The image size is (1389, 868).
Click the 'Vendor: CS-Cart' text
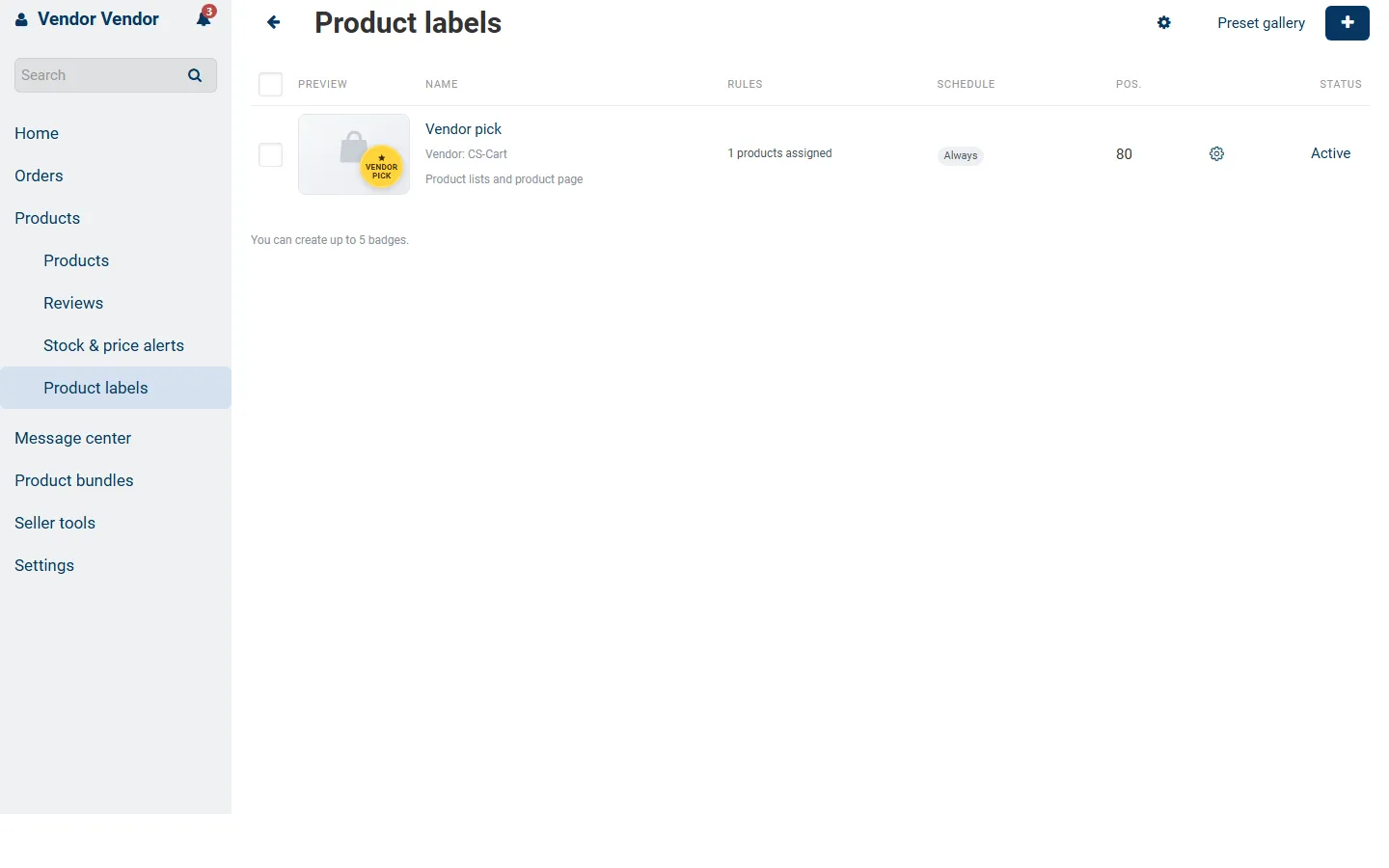tap(466, 154)
